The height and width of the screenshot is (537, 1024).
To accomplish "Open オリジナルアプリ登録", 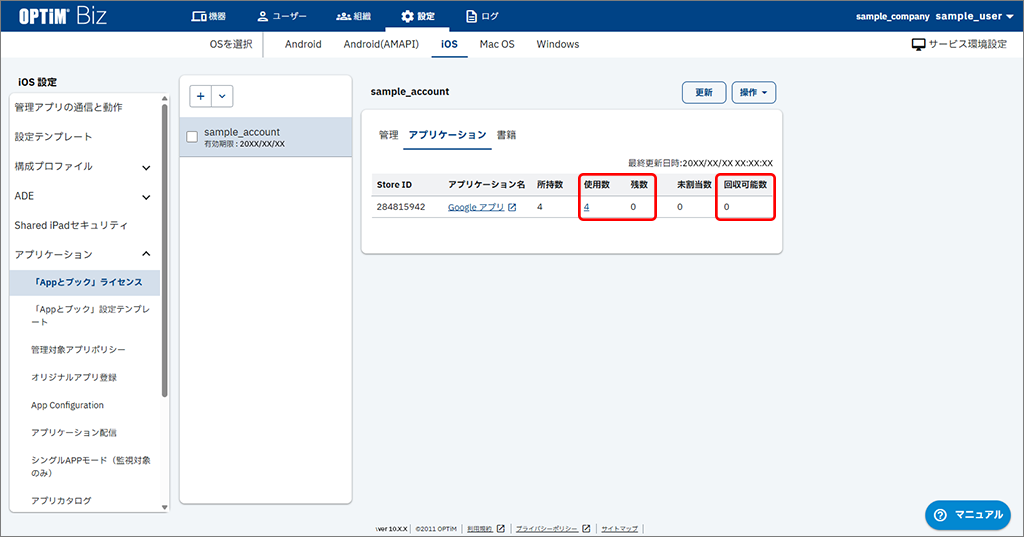I will [74, 377].
